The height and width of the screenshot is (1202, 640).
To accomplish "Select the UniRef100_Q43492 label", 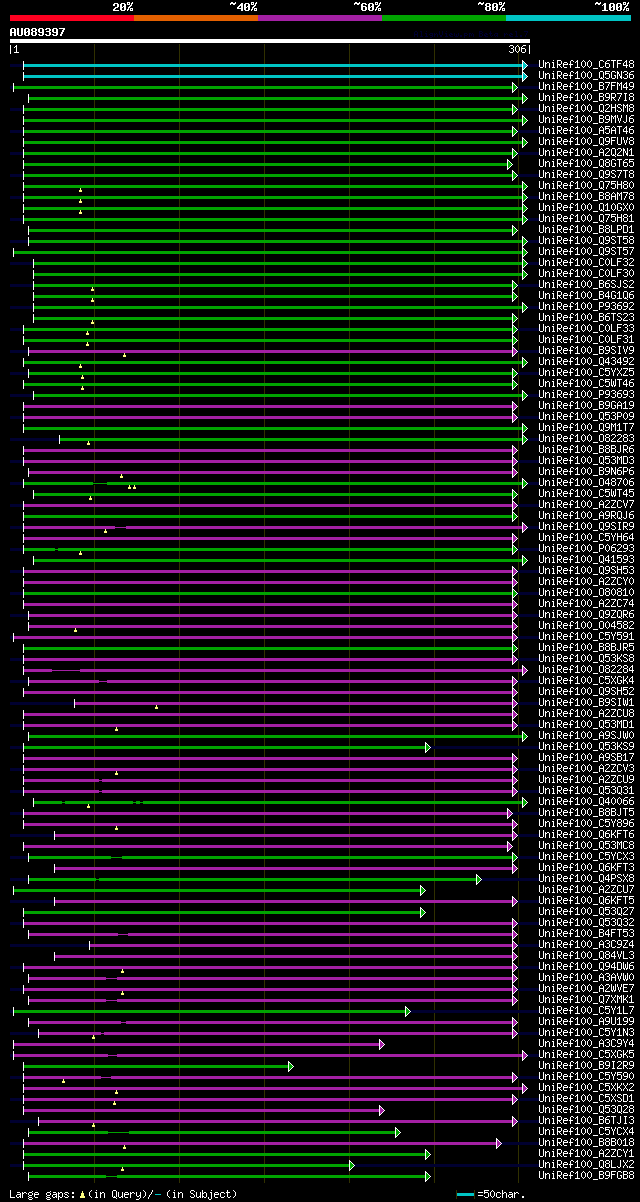I will (586, 361).
